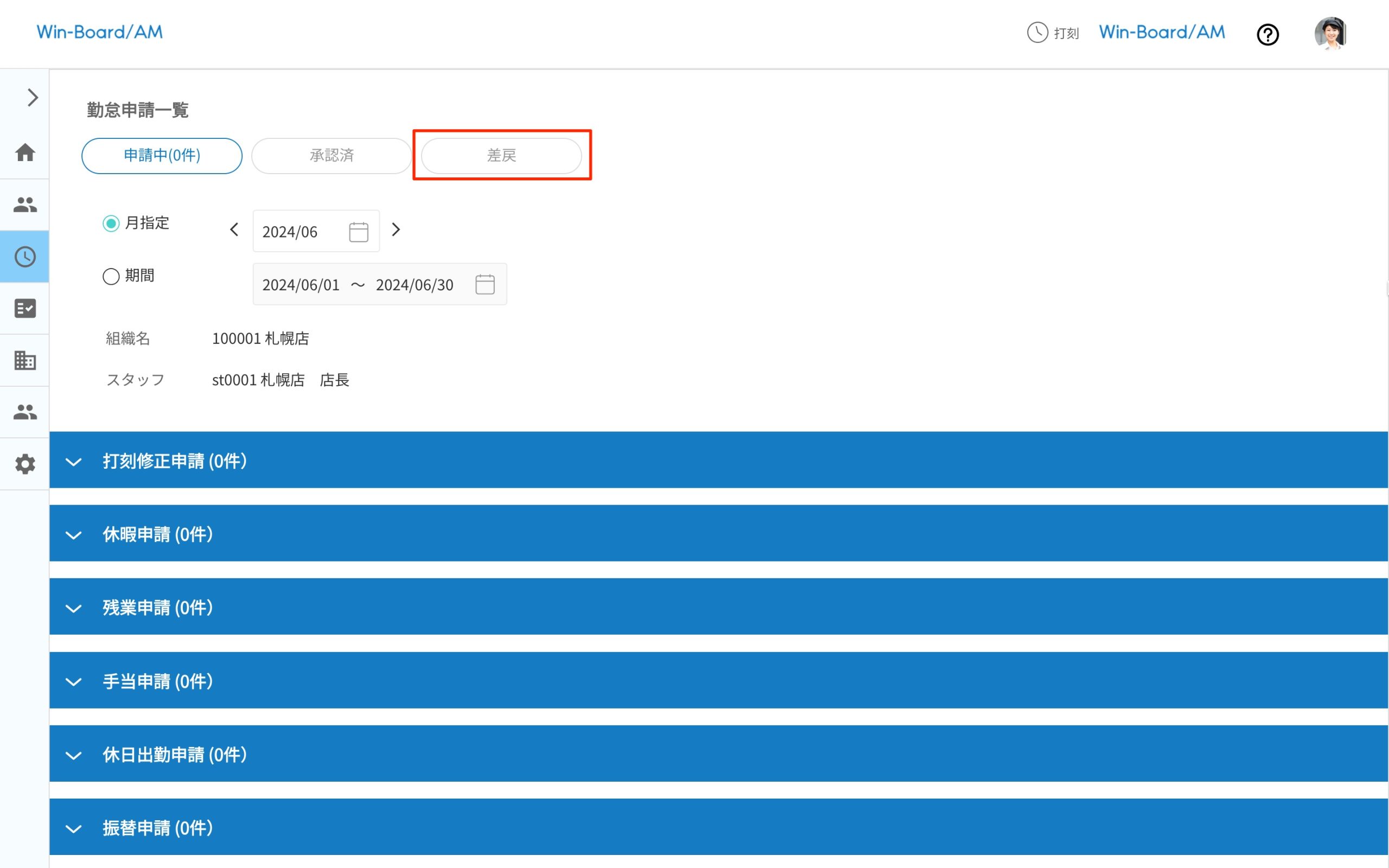The height and width of the screenshot is (868, 1389).
Task: Click the attendance clock icon in sidebar
Action: coord(24,257)
